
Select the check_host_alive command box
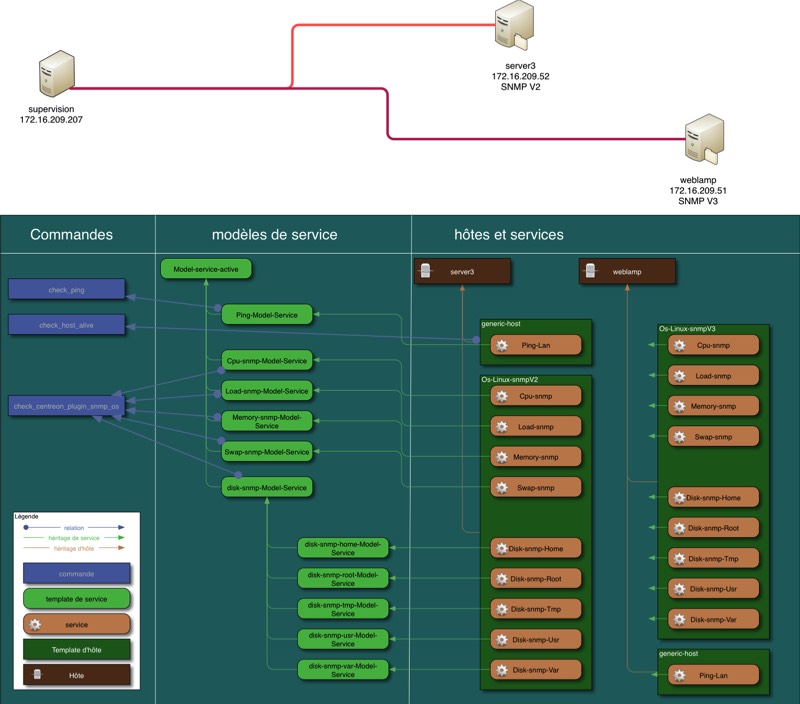coord(67,324)
